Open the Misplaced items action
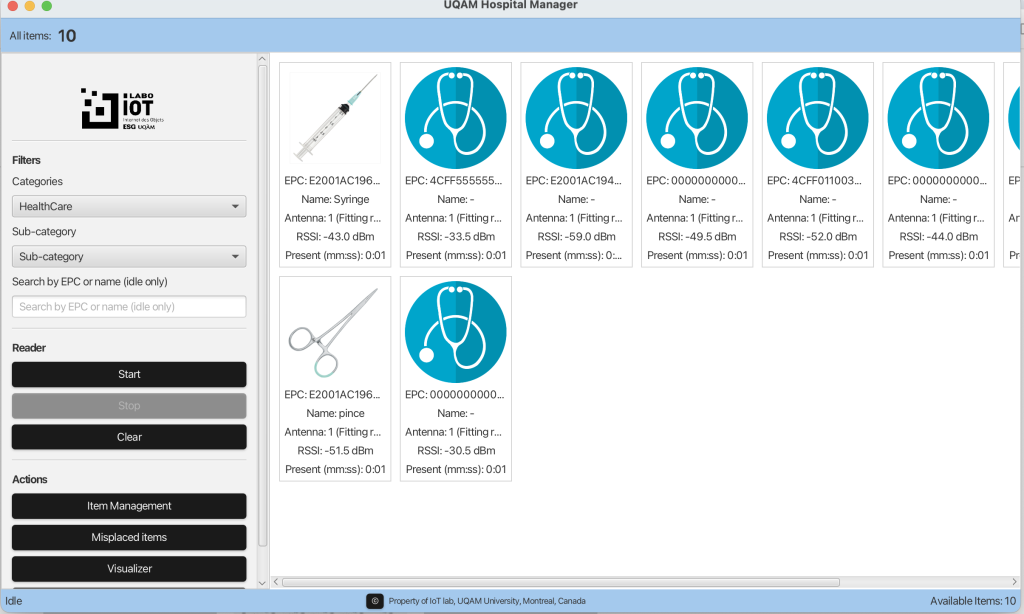 [x=129, y=537]
